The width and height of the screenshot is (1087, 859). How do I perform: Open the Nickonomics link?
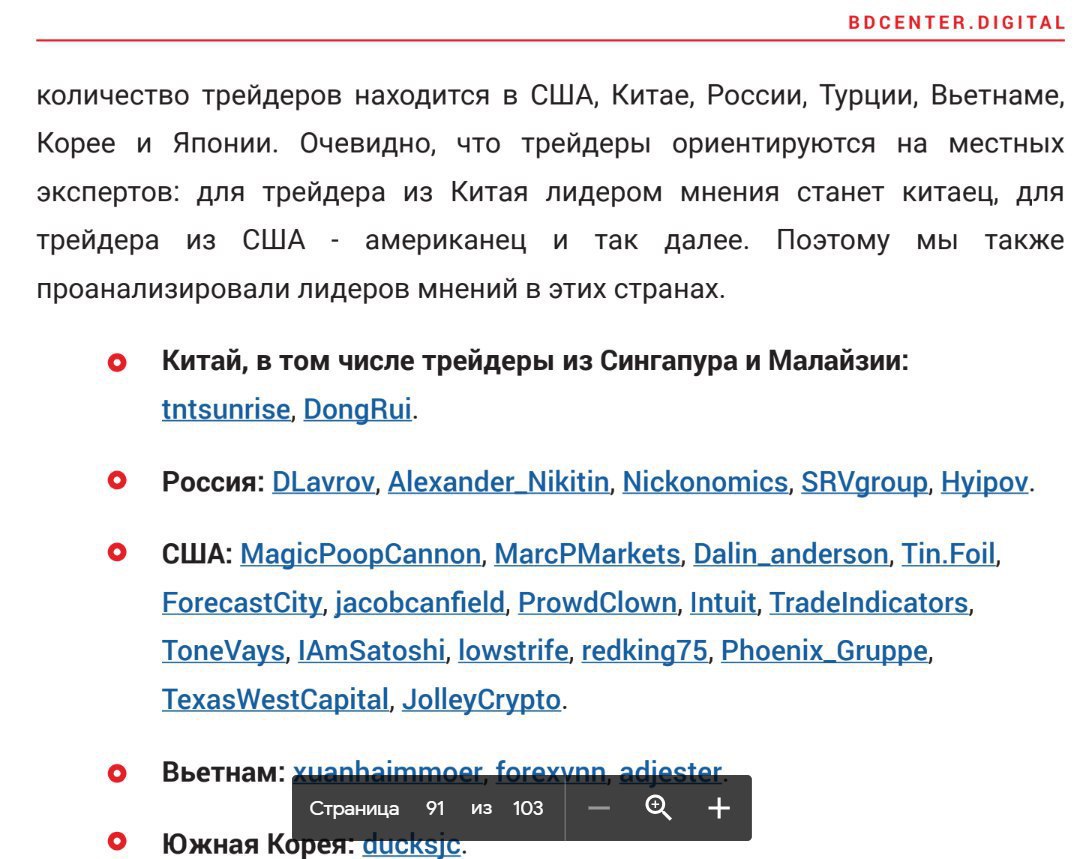(x=705, y=482)
